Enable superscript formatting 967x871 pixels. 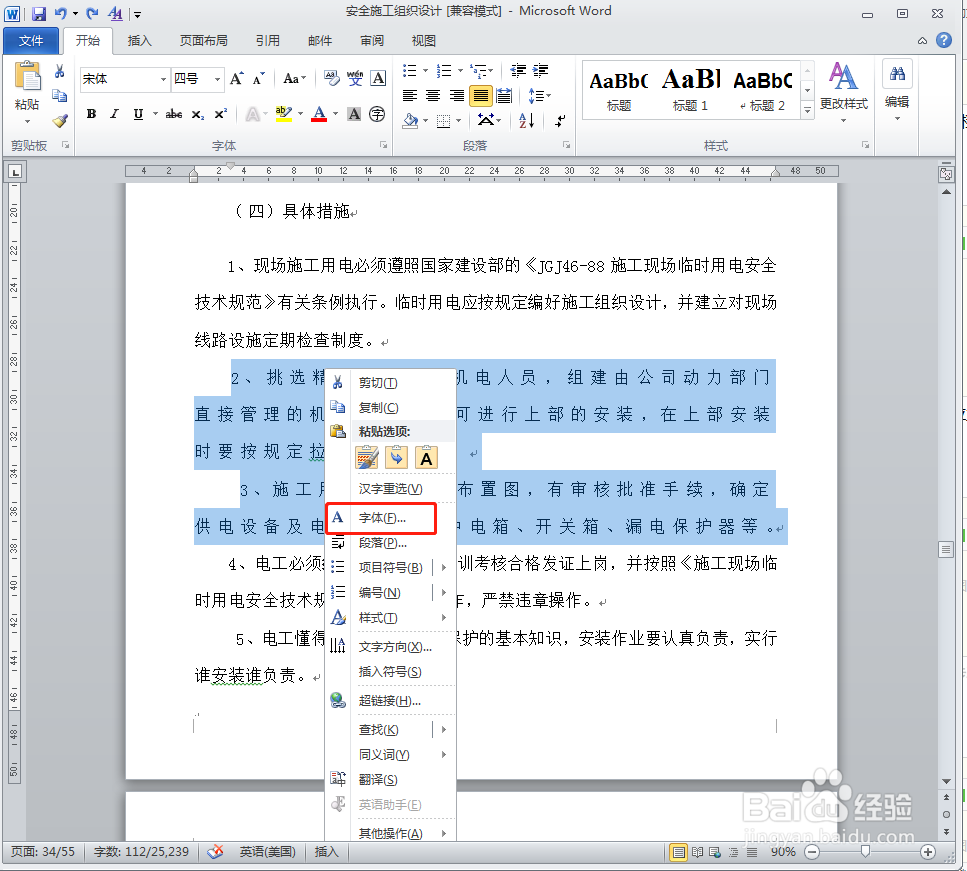(220, 114)
